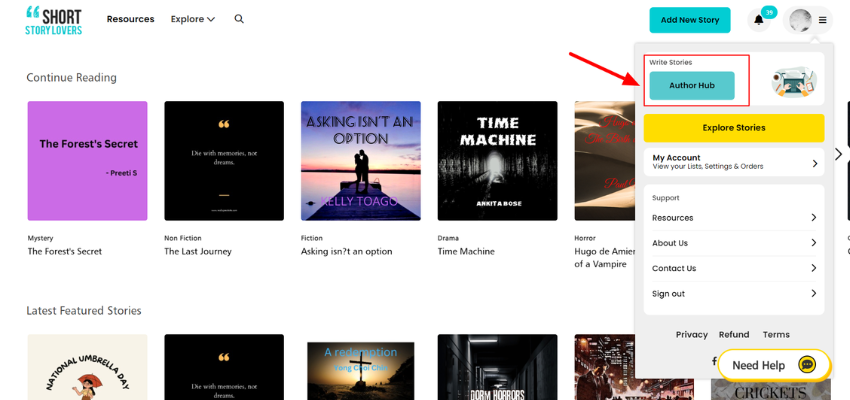850x400 pixels.
Task: Expand the Explore dropdown
Action: (193, 19)
